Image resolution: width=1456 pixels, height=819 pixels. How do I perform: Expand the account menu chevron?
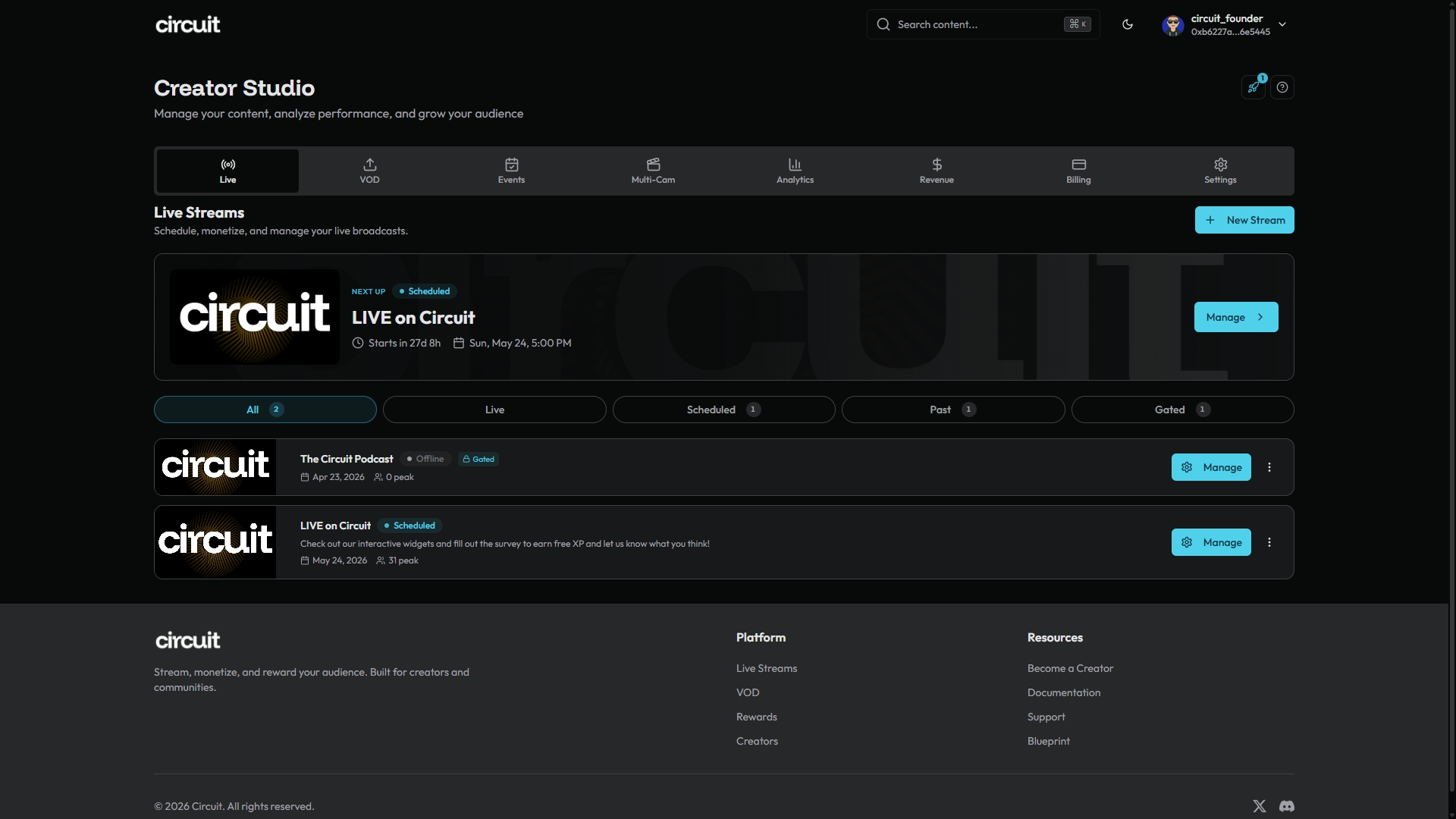[1283, 24]
